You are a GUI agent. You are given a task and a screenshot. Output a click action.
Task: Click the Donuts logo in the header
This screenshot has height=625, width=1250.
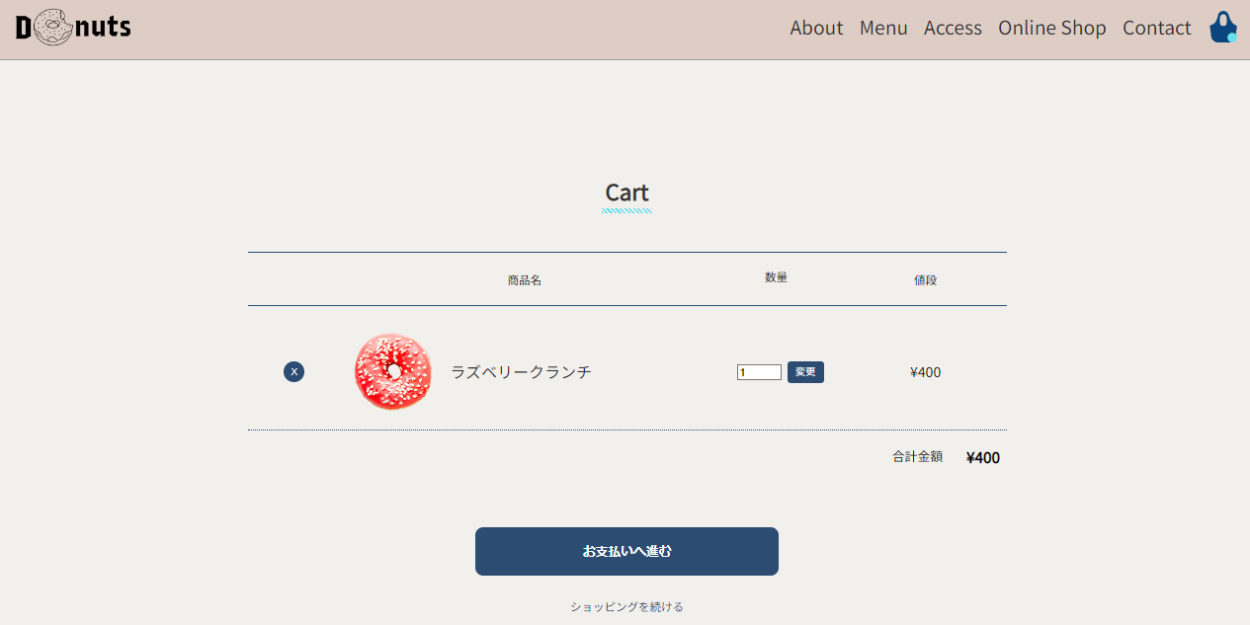pyautogui.click(x=73, y=27)
